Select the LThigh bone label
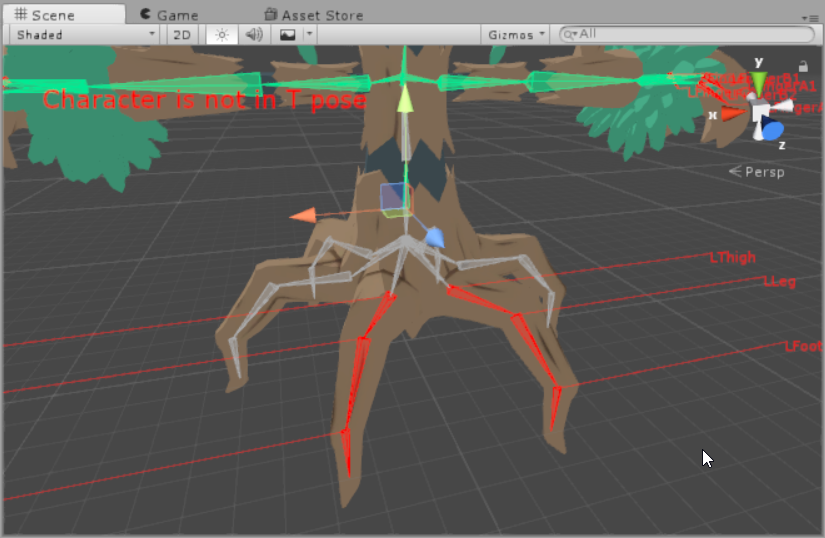Screen dimensions: 825x538 click(x=732, y=257)
